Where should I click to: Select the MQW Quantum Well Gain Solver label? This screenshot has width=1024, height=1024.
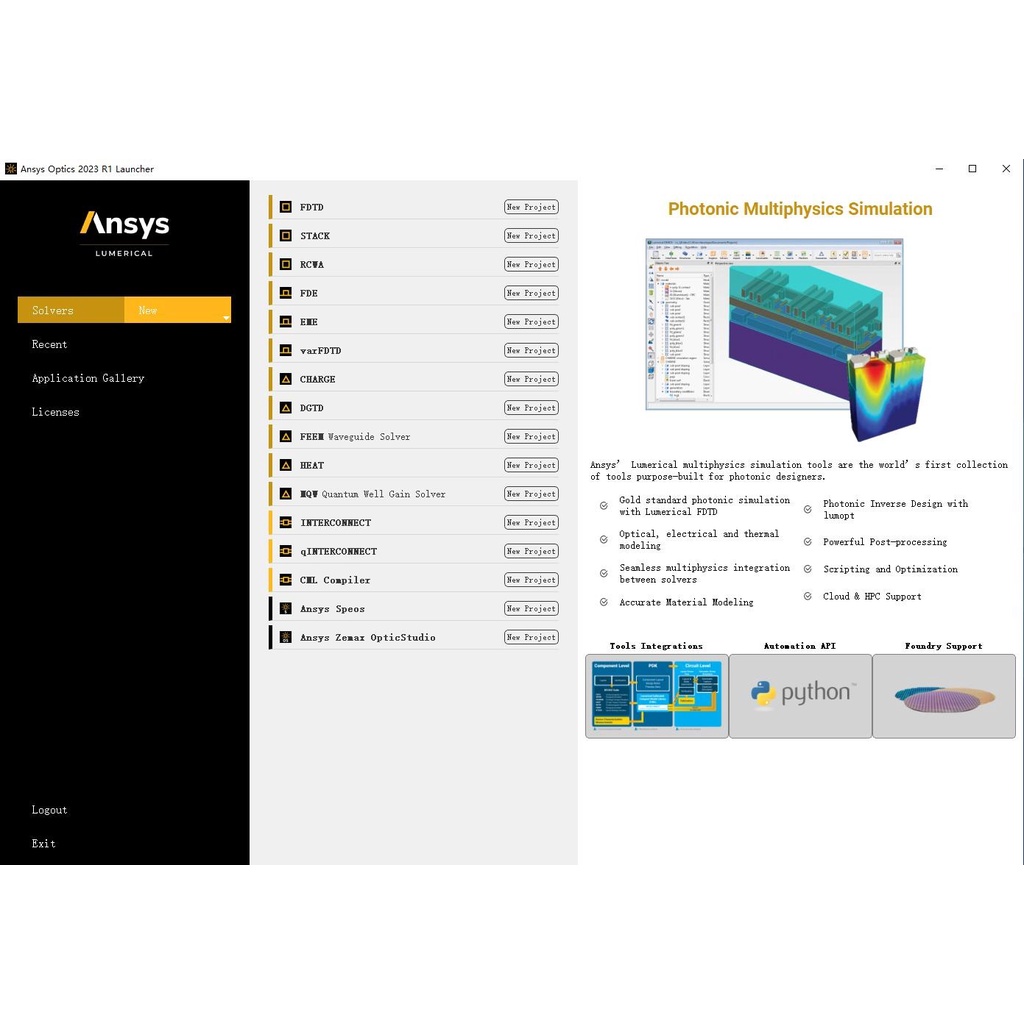[373, 494]
